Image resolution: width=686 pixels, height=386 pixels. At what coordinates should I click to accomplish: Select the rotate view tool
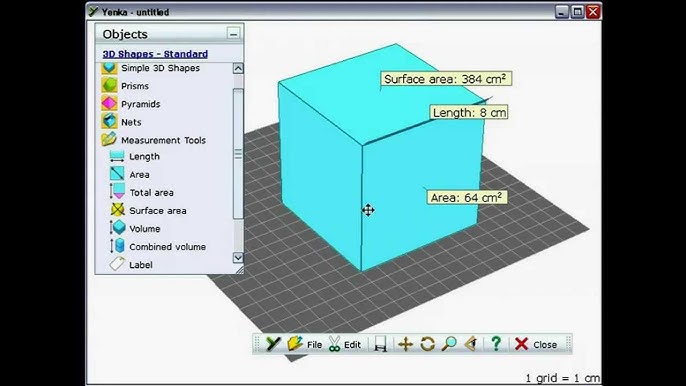[x=427, y=344]
